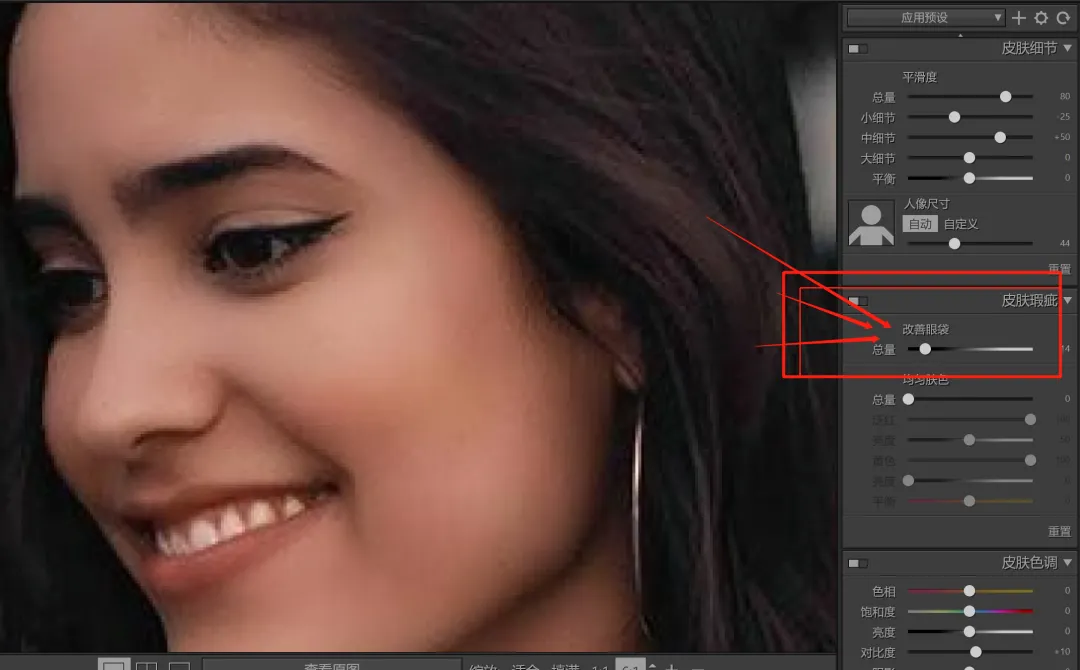This screenshot has height=670, width=1080.
Task: Toggle the 皮肤瑕疵 section on/off switch
Action: (x=858, y=300)
